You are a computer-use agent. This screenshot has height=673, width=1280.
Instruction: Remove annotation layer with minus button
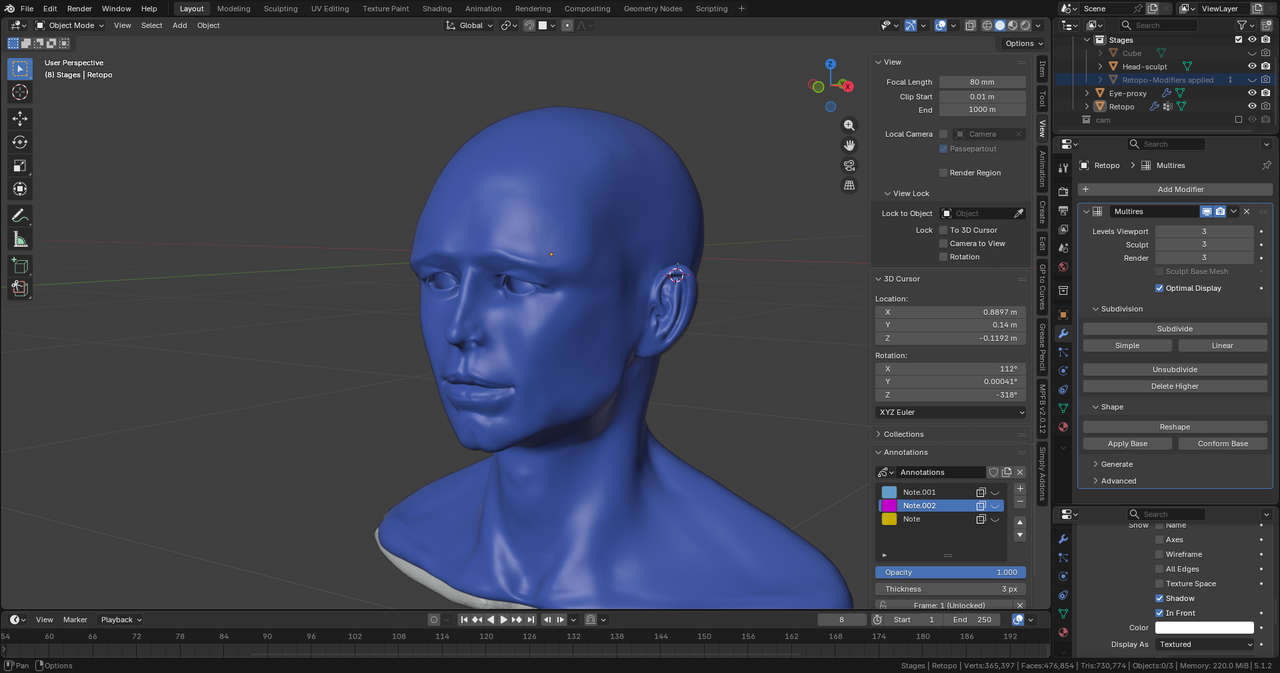click(1020, 502)
